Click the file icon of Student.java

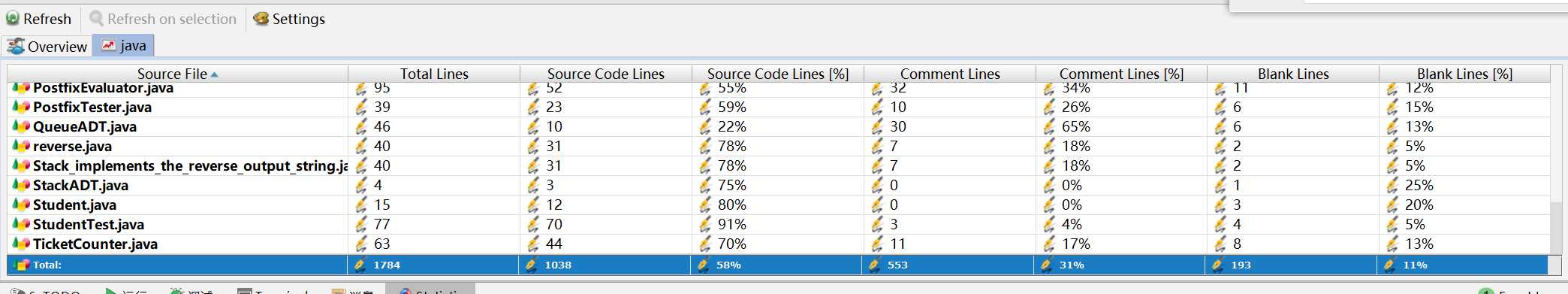(x=21, y=205)
